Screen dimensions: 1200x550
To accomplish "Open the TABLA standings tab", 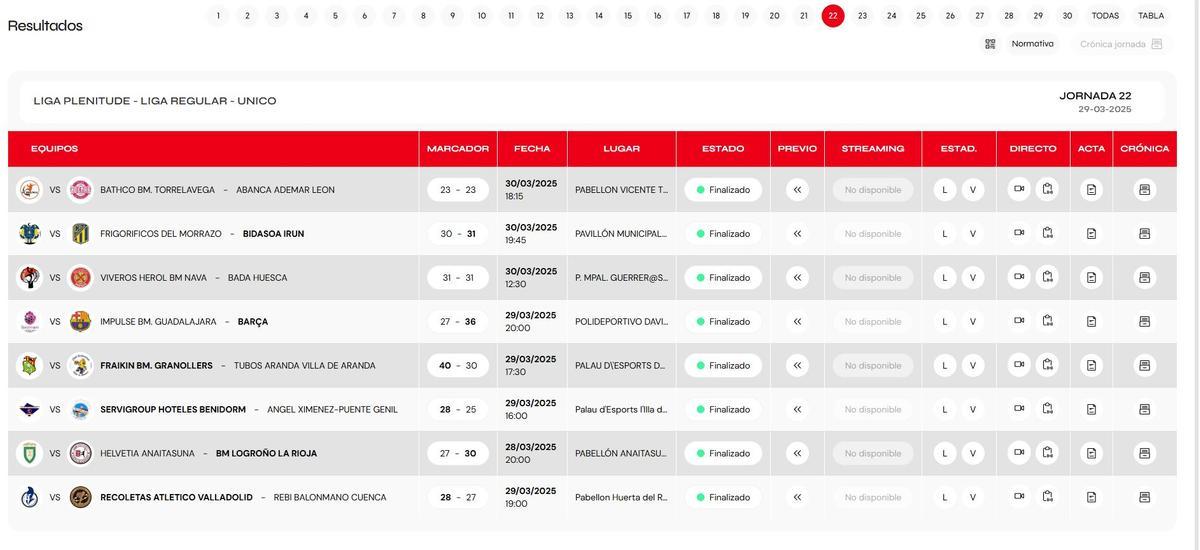I will pyautogui.click(x=1151, y=16).
